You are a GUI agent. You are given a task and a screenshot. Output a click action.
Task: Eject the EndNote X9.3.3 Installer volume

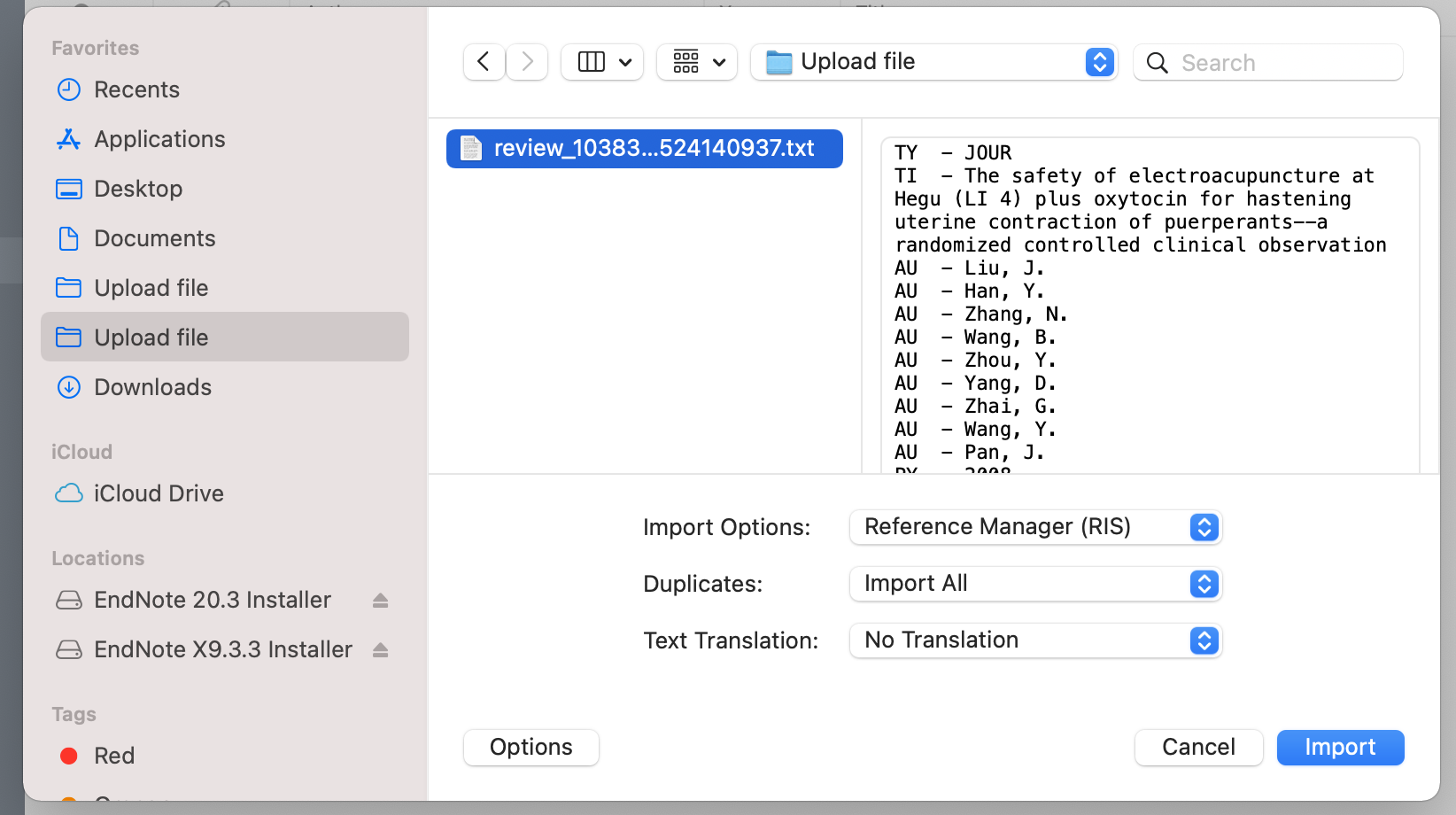click(380, 650)
